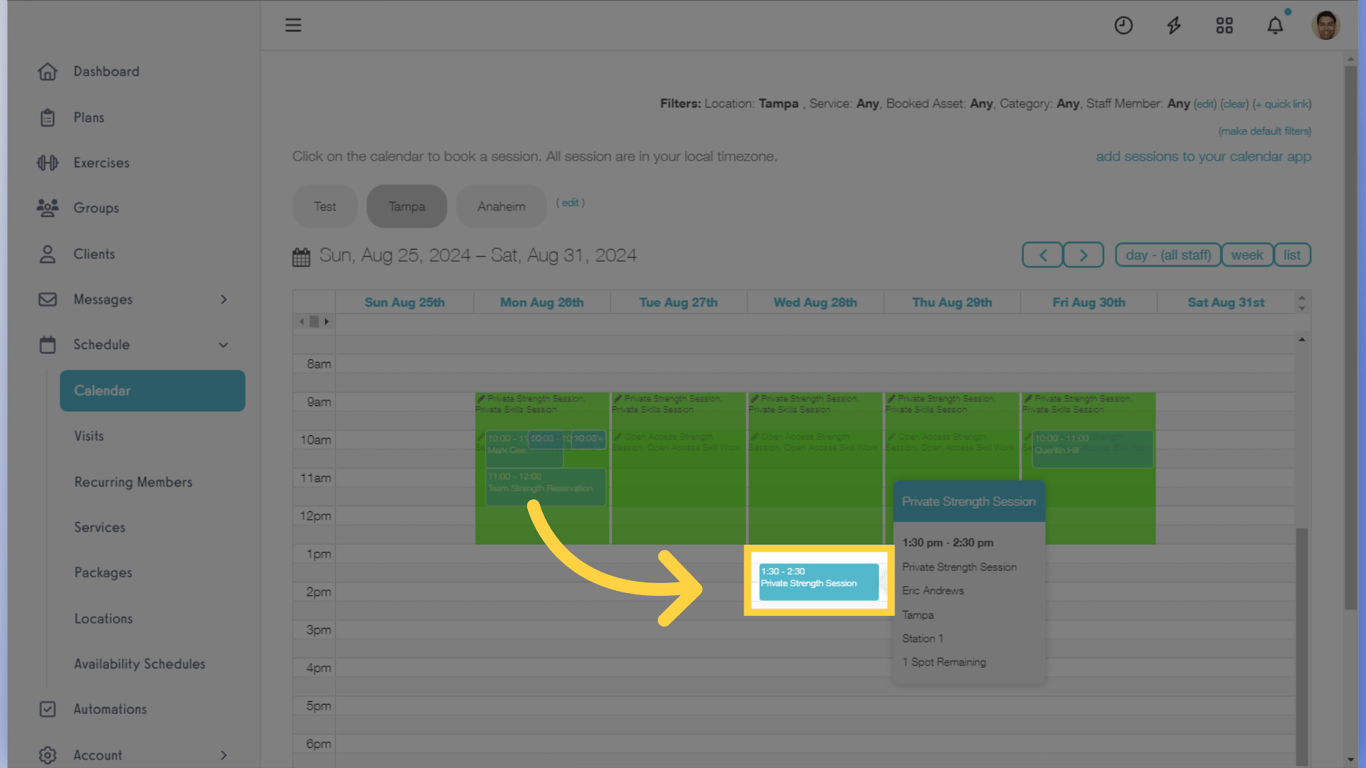Switch to the week calendar view
Image resolution: width=1366 pixels, height=768 pixels.
(x=1247, y=254)
